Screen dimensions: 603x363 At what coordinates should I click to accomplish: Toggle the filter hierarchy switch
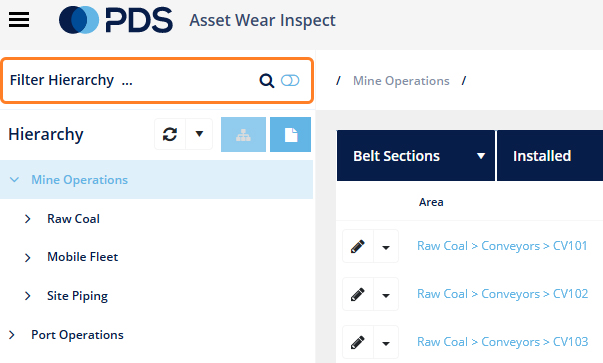(x=290, y=80)
